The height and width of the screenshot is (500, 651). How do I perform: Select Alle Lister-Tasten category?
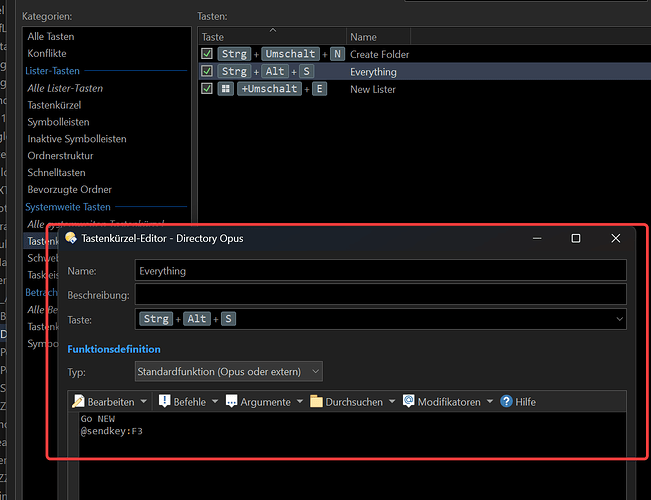65,88
